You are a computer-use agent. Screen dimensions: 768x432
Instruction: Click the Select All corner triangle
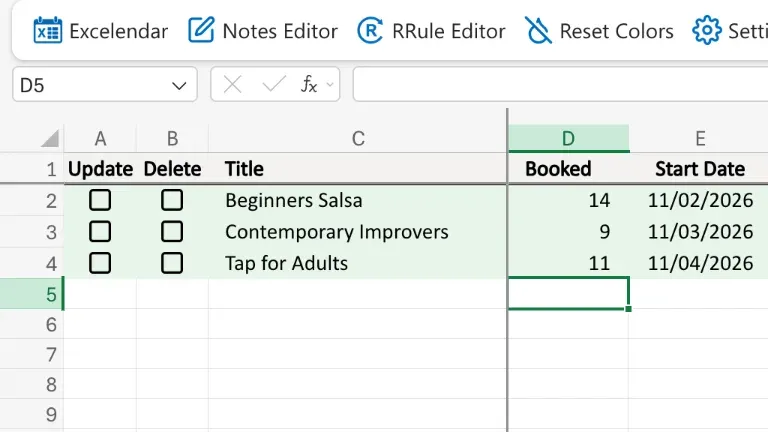click(x=50, y=138)
